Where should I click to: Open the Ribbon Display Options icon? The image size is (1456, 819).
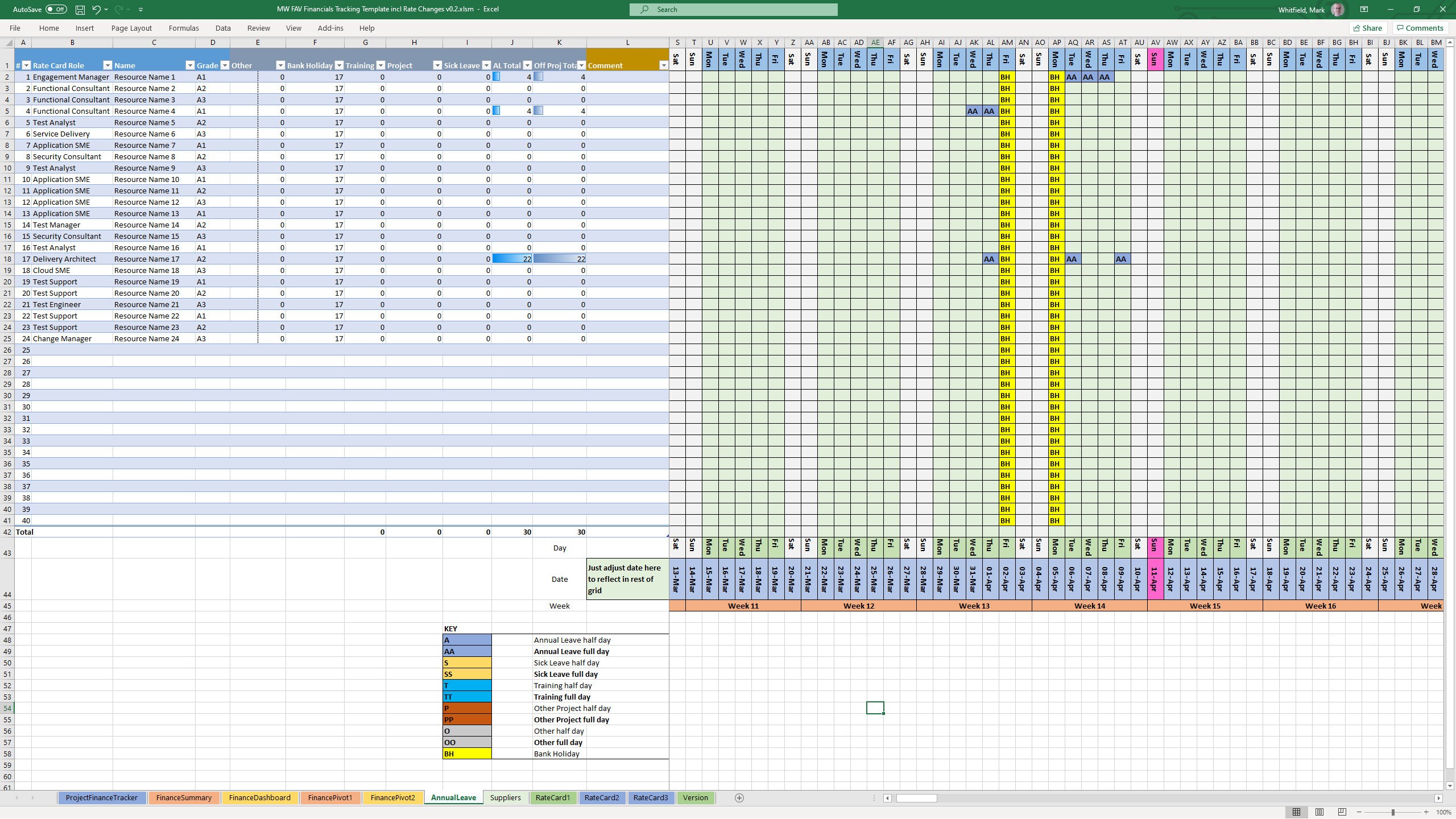[1364, 9]
